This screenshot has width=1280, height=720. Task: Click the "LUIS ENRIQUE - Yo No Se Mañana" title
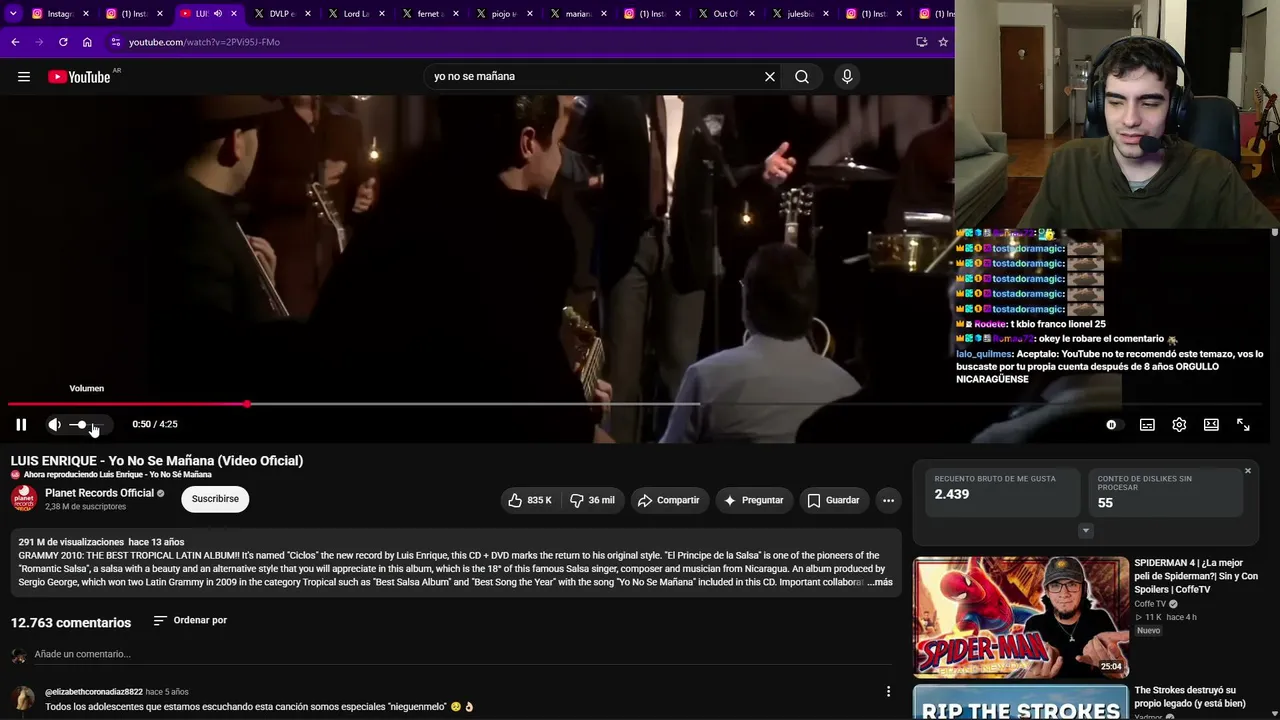click(x=157, y=461)
